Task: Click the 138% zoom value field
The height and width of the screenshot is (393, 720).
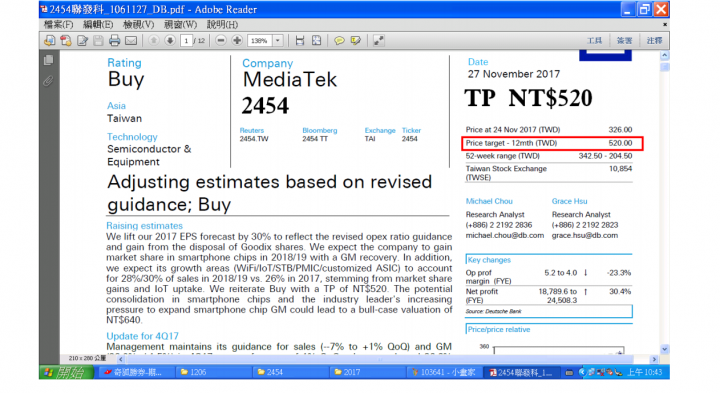Action: point(260,41)
